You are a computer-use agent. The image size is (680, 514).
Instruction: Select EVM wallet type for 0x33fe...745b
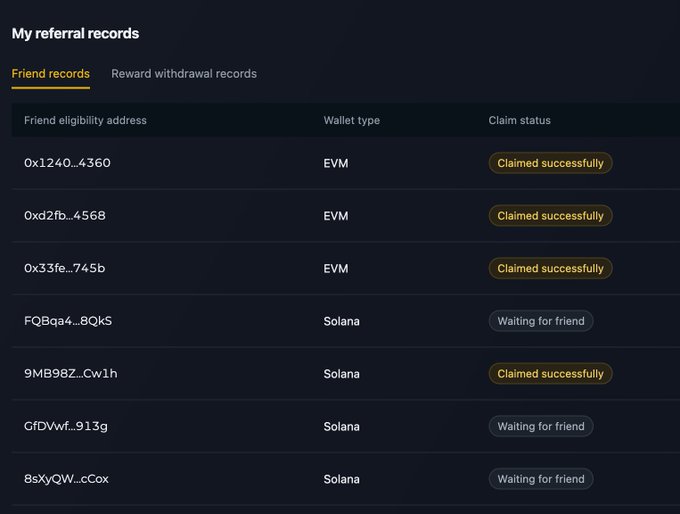pyautogui.click(x=336, y=268)
